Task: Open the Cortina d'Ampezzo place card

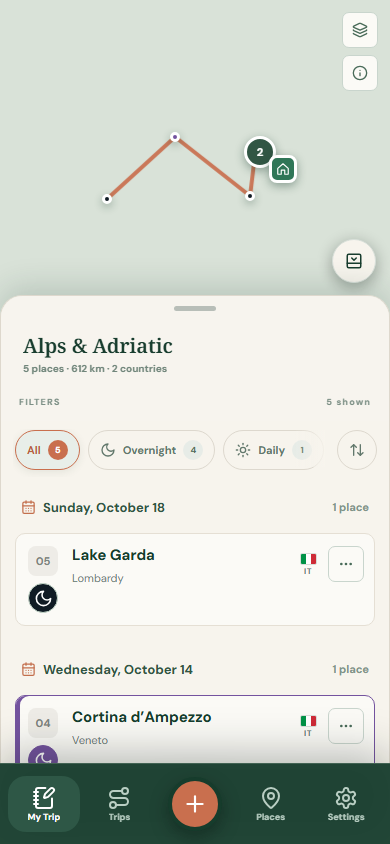Action: (195, 729)
